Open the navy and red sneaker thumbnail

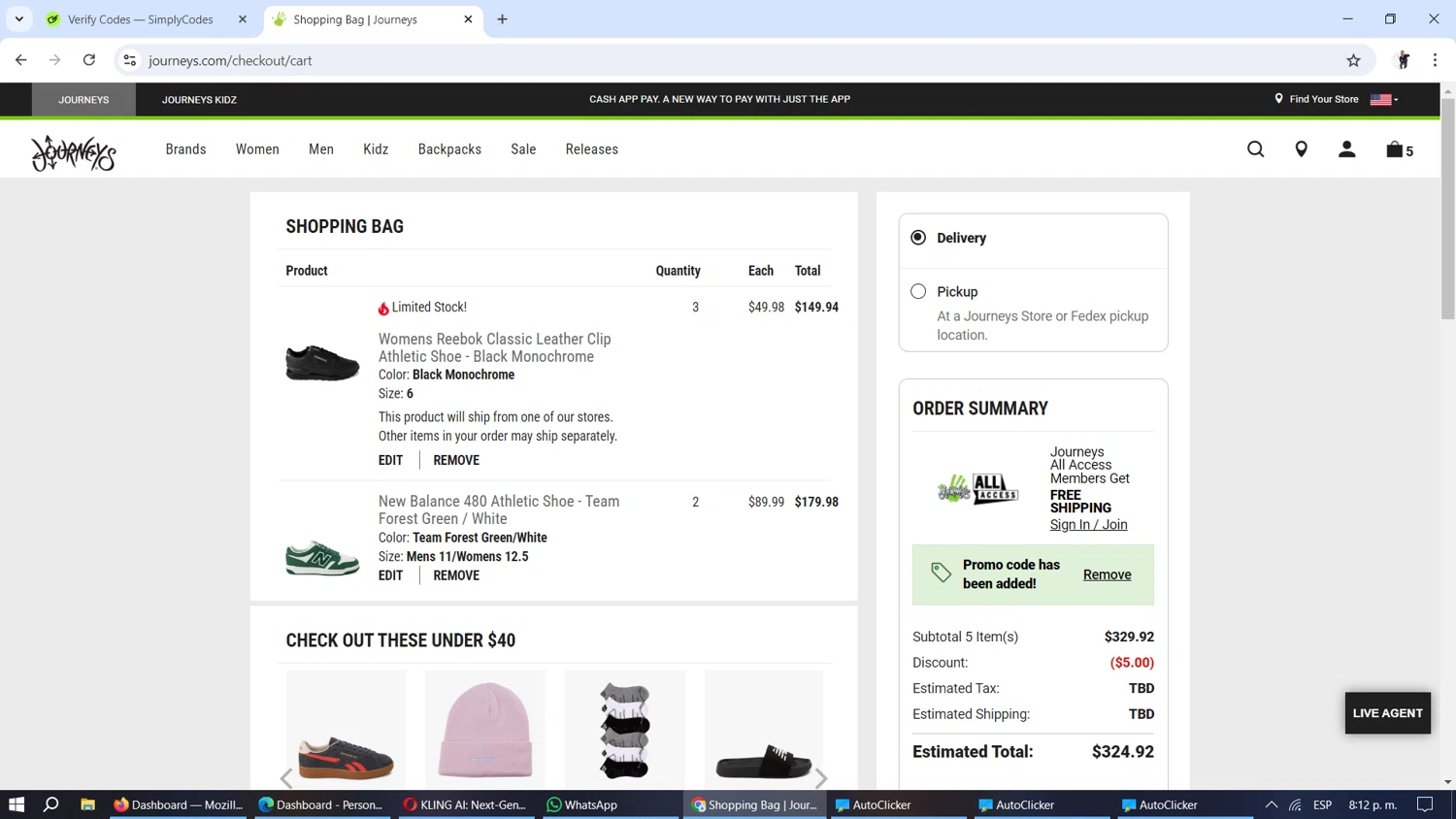pyautogui.click(x=346, y=730)
